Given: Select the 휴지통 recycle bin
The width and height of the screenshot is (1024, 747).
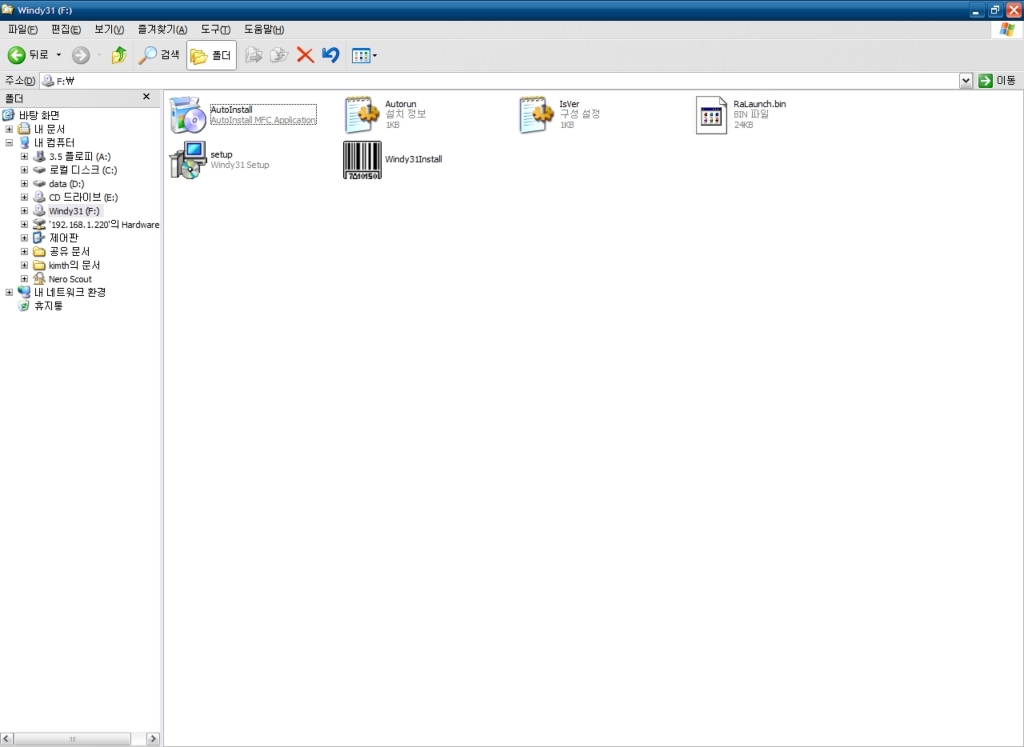Looking at the screenshot, I should coord(48,306).
